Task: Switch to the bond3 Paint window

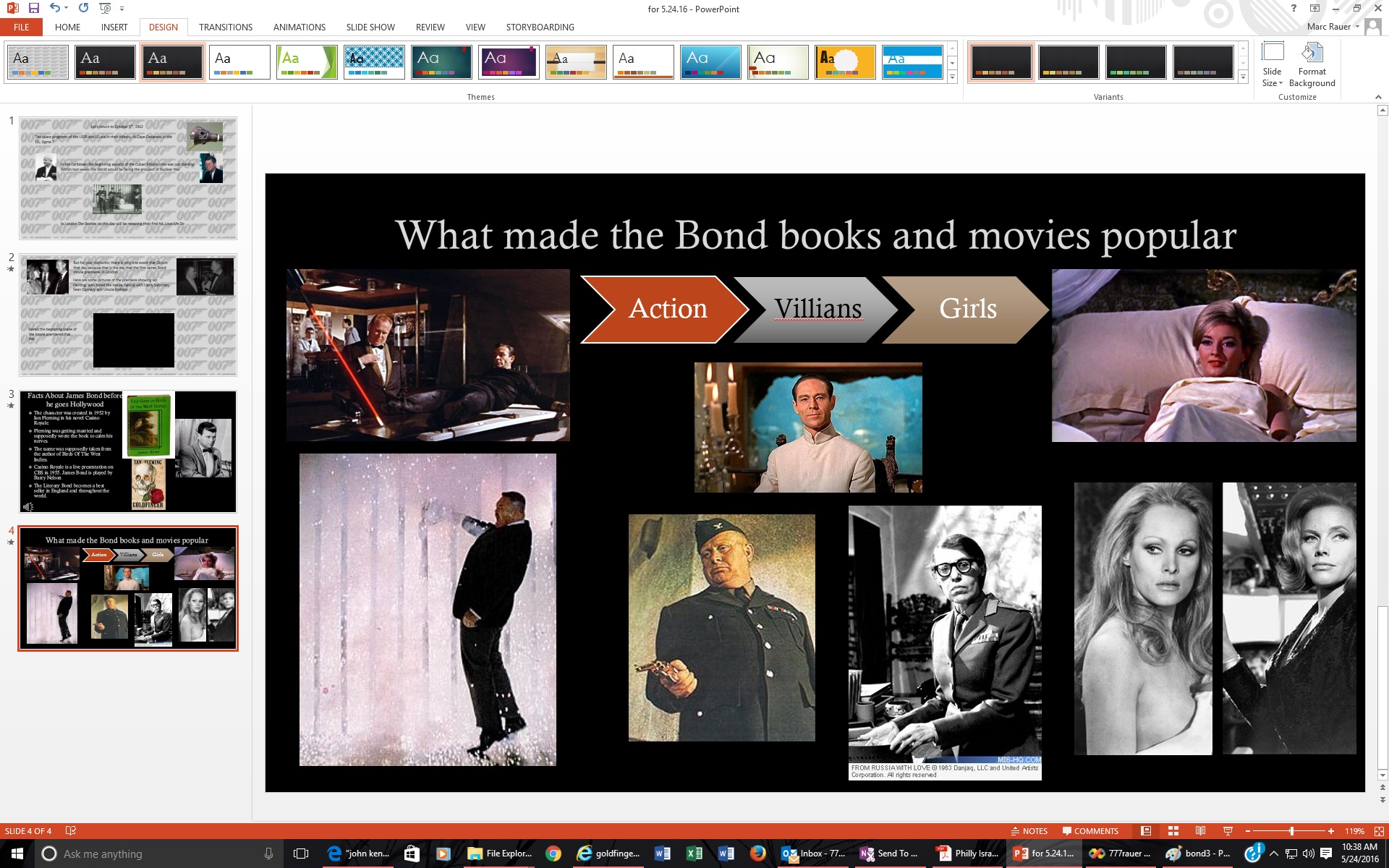Action: (x=1198, y=854)
